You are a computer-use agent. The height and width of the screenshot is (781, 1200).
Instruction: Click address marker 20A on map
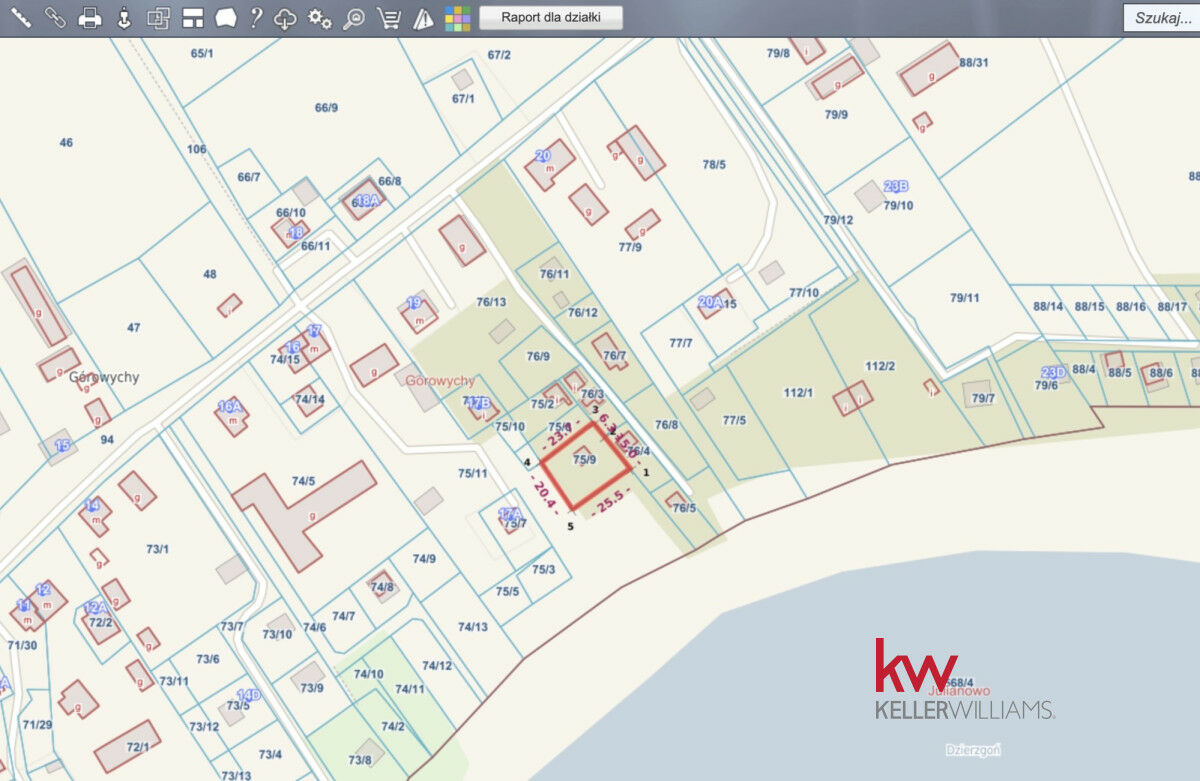pyautogui.click(x=710, y=302)
